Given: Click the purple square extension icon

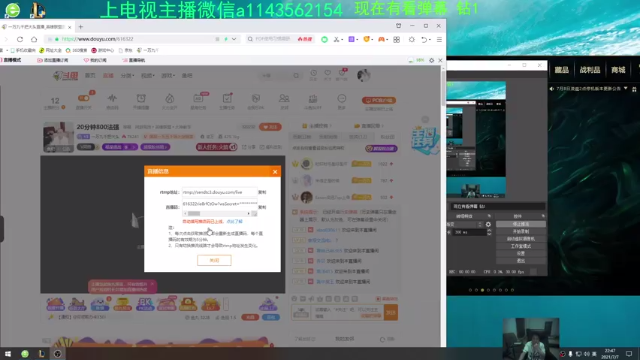Looking at the screenshot, I should pyautogui.click(x=351, y=39).
